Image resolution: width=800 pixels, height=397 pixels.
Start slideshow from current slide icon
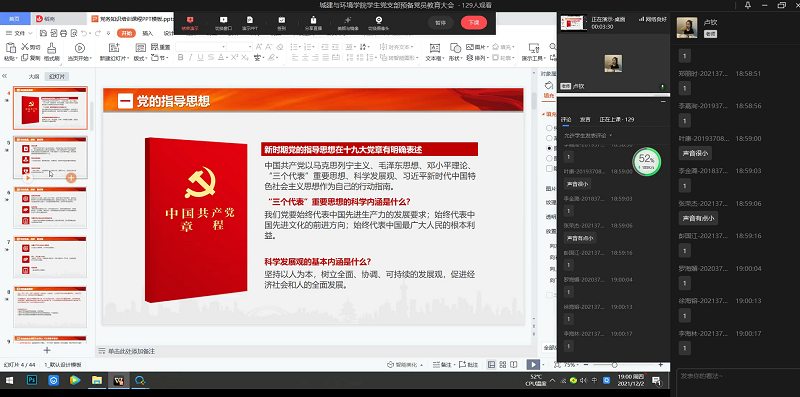coord(80,48)
